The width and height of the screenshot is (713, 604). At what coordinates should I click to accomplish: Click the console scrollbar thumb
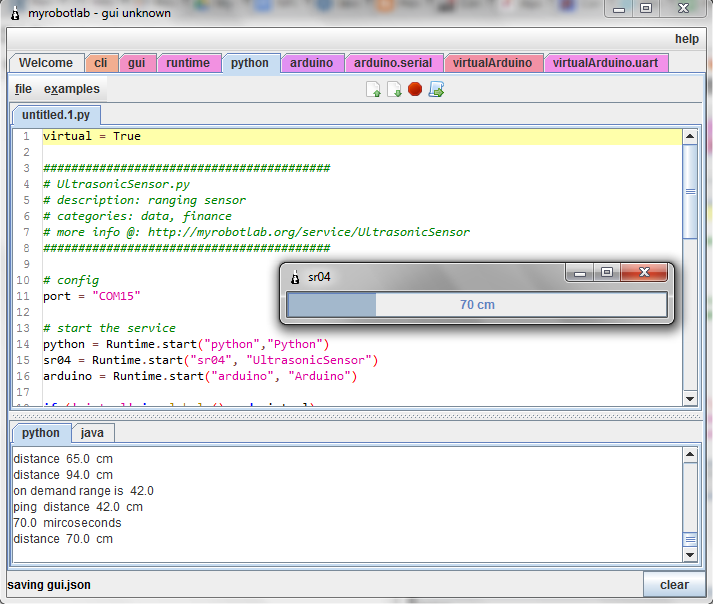690,540
